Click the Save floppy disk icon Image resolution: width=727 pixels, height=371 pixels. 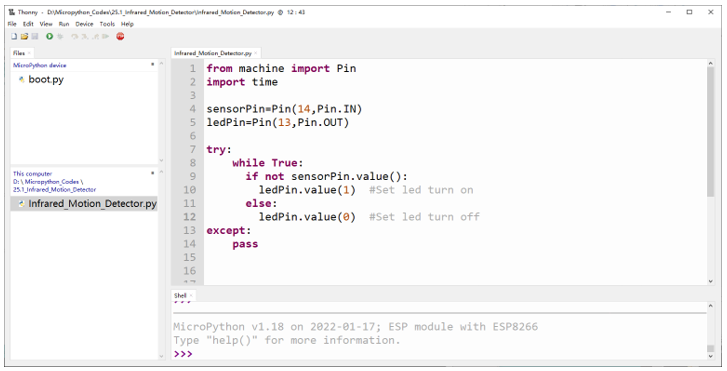click(34, 36)
